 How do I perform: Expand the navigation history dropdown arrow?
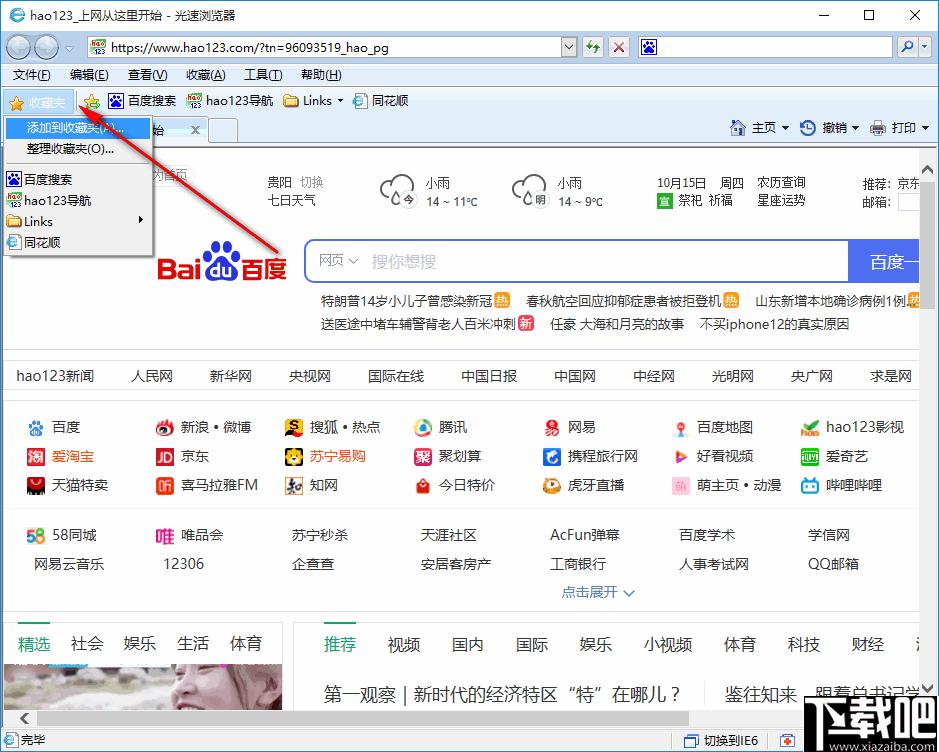[69, 48]
